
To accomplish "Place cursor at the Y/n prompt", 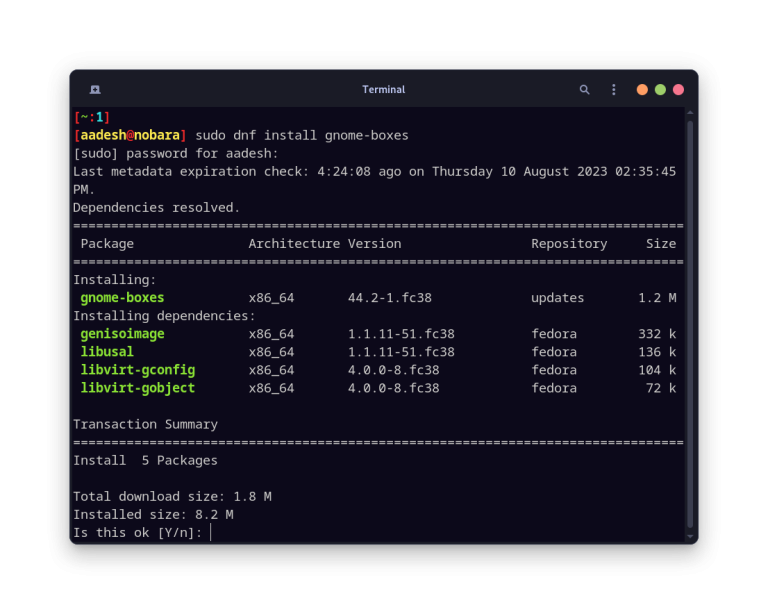I will point(211,533).
